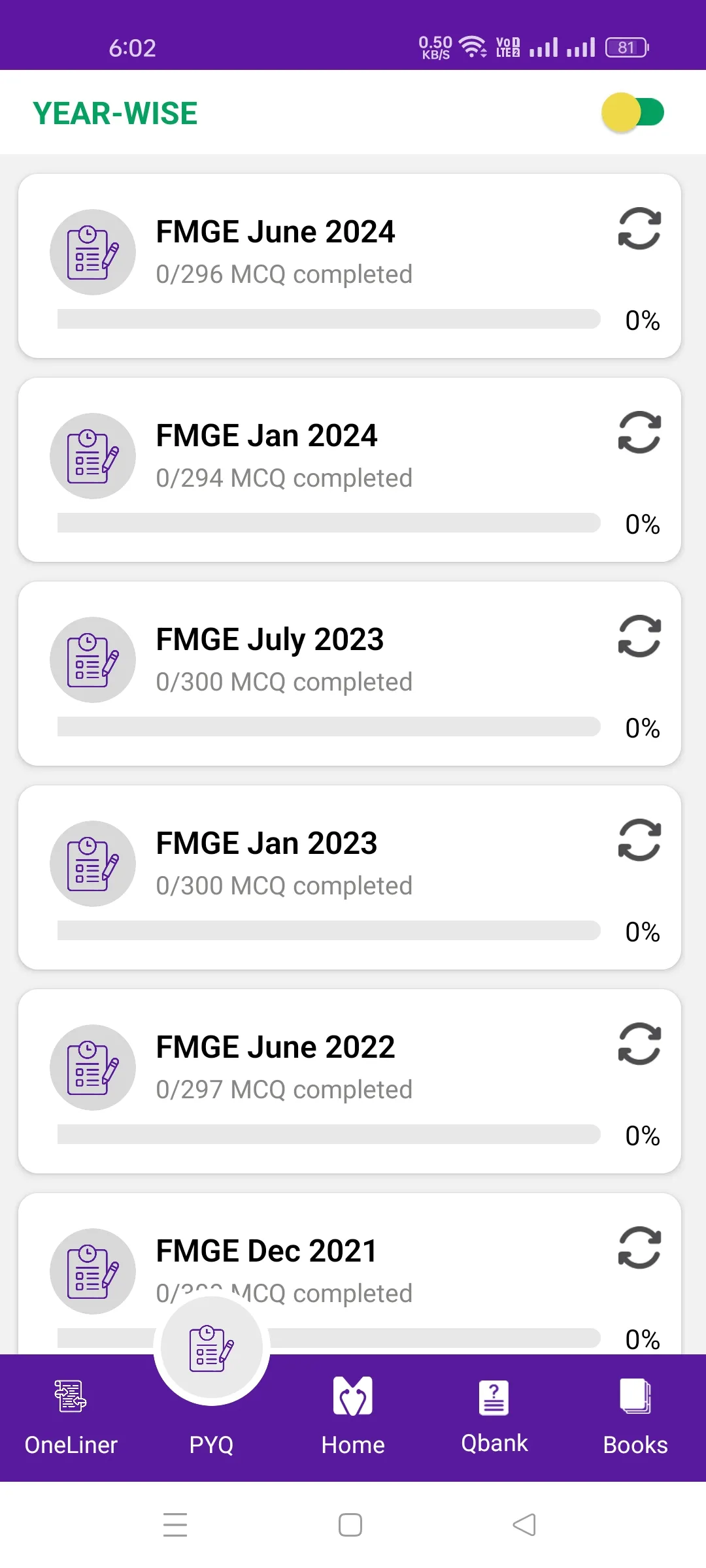Tap the FMGE July 2023 clipboard icon
Screen dimensions: 706x1568
tap(93, 660)
